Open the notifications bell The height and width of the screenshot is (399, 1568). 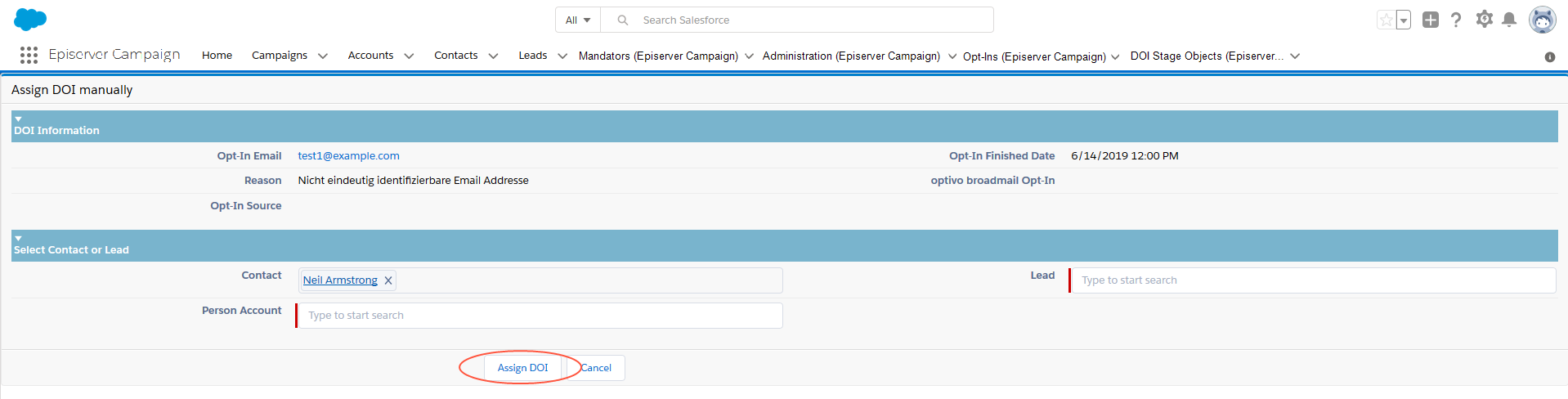[1509, 20]
